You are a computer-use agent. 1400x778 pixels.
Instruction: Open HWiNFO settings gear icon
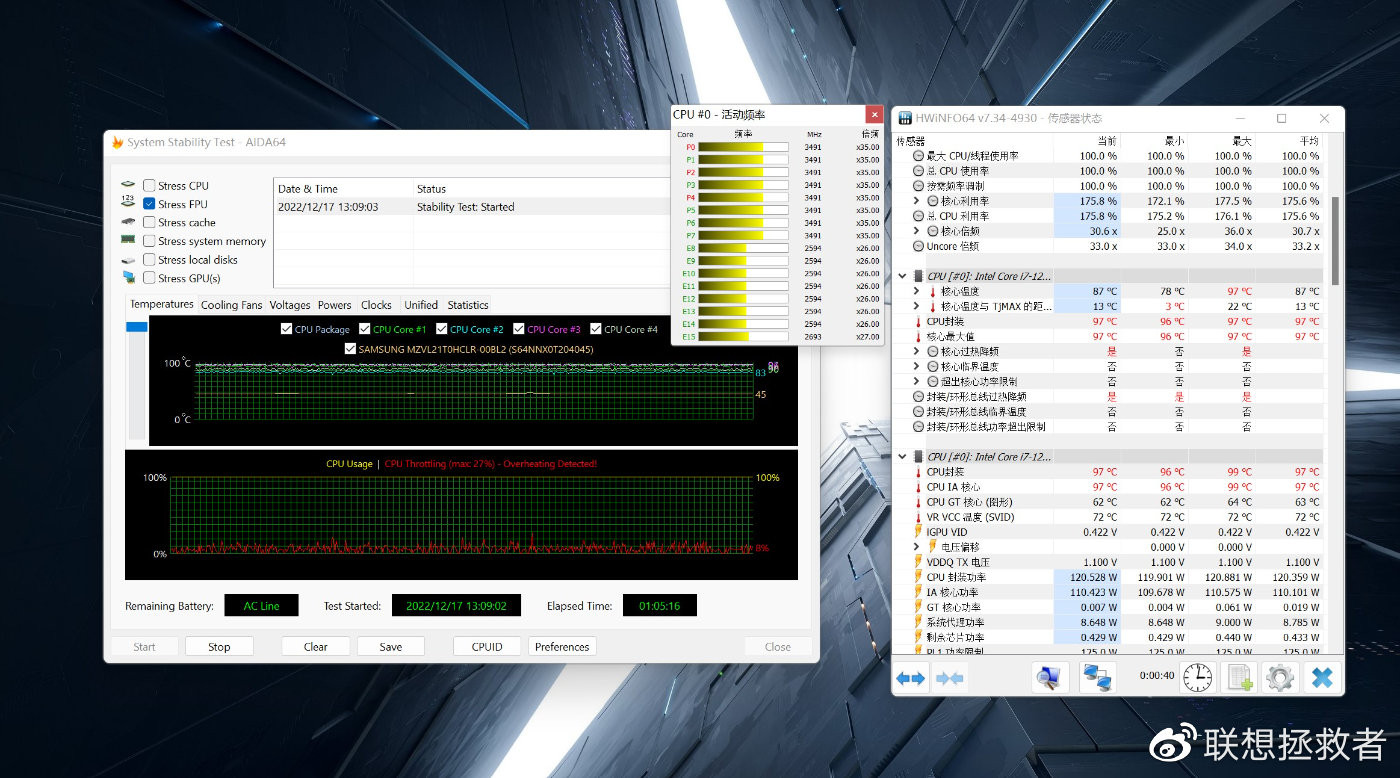tap(1280, 677)
